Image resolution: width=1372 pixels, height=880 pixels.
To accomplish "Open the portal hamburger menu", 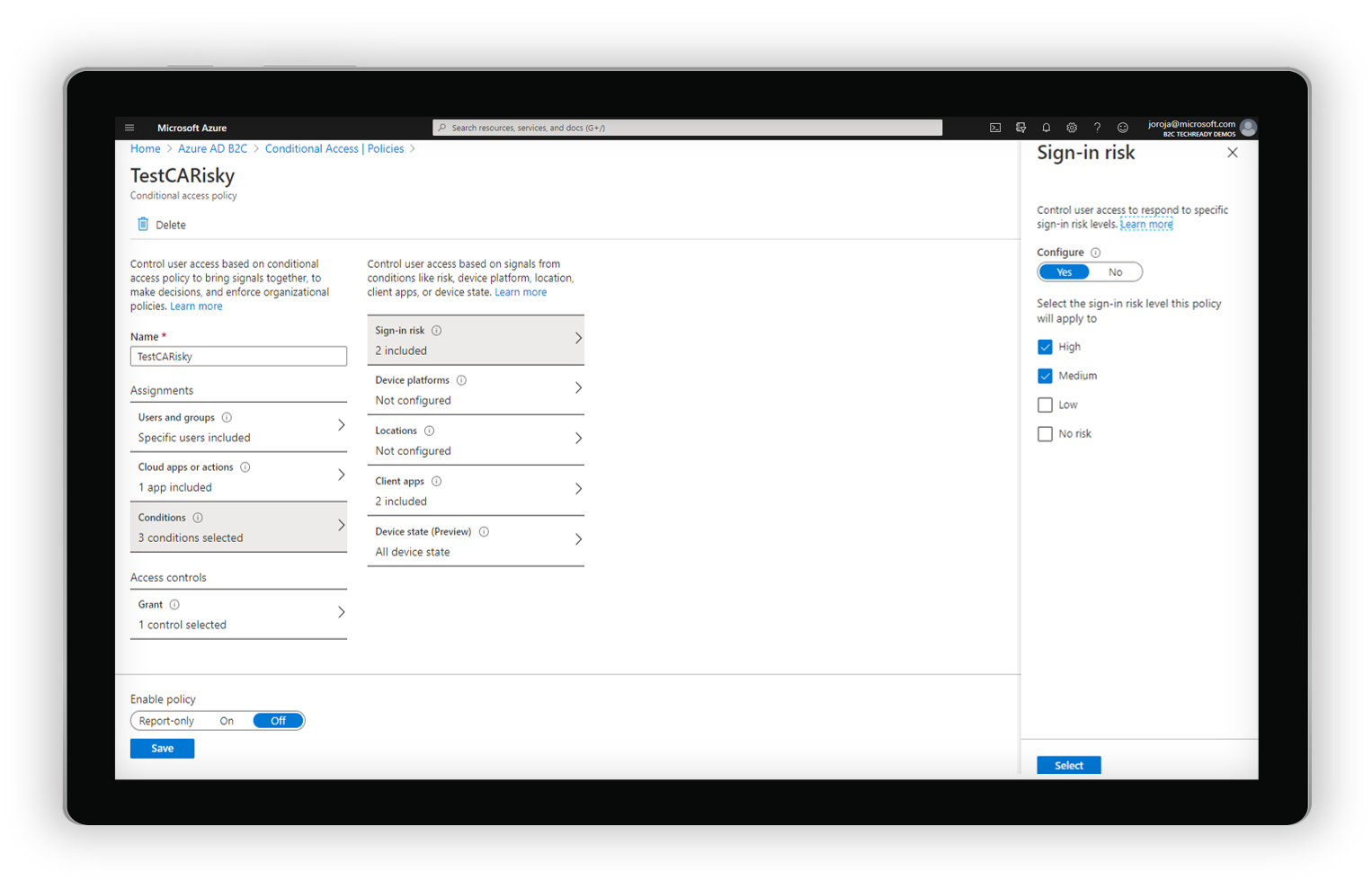I will pos(129,127).
